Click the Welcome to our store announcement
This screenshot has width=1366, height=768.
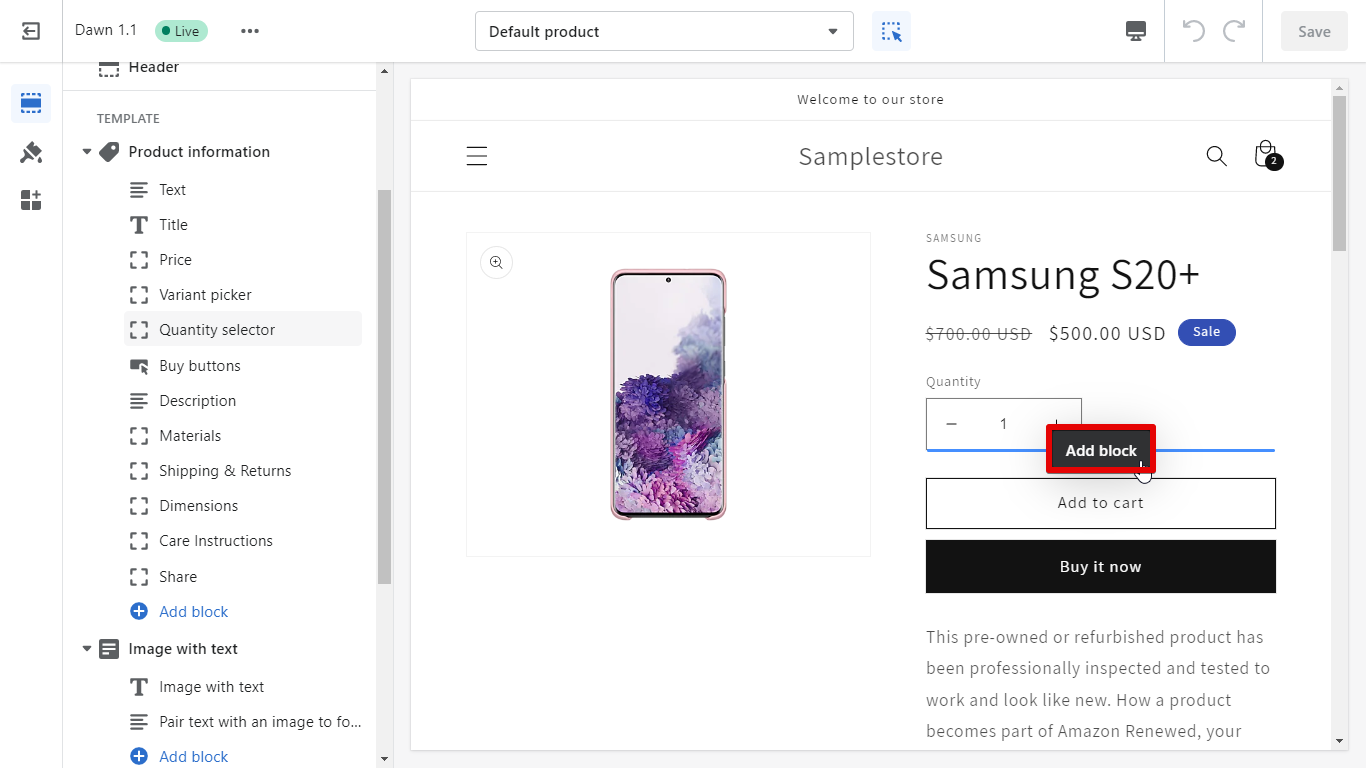tap(870, 100)
